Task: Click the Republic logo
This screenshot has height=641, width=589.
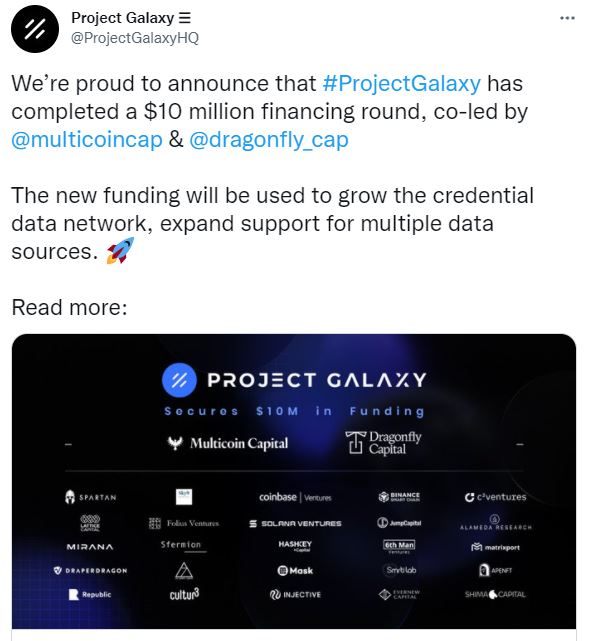Action: [x=90, y=594]
